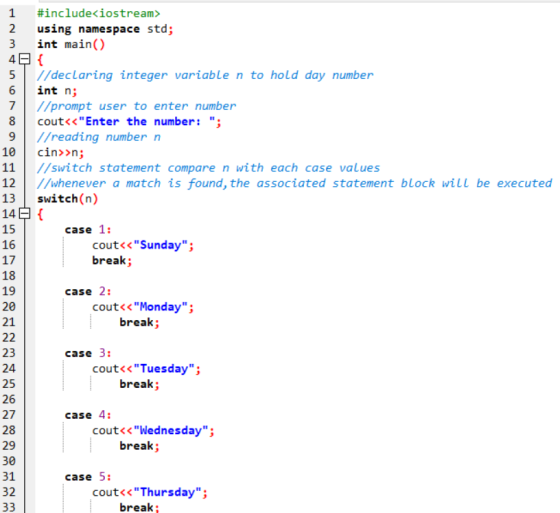This screenshot has height=513, width=560.
Task: Click 'break;' on line 29
Action: click(140, 446)
